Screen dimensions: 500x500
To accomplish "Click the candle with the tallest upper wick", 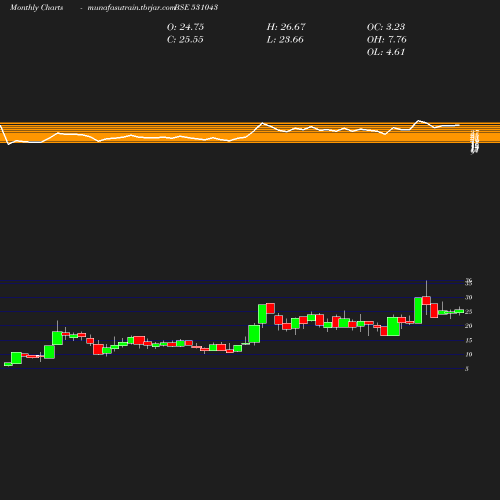I will [x=426, y=300].
